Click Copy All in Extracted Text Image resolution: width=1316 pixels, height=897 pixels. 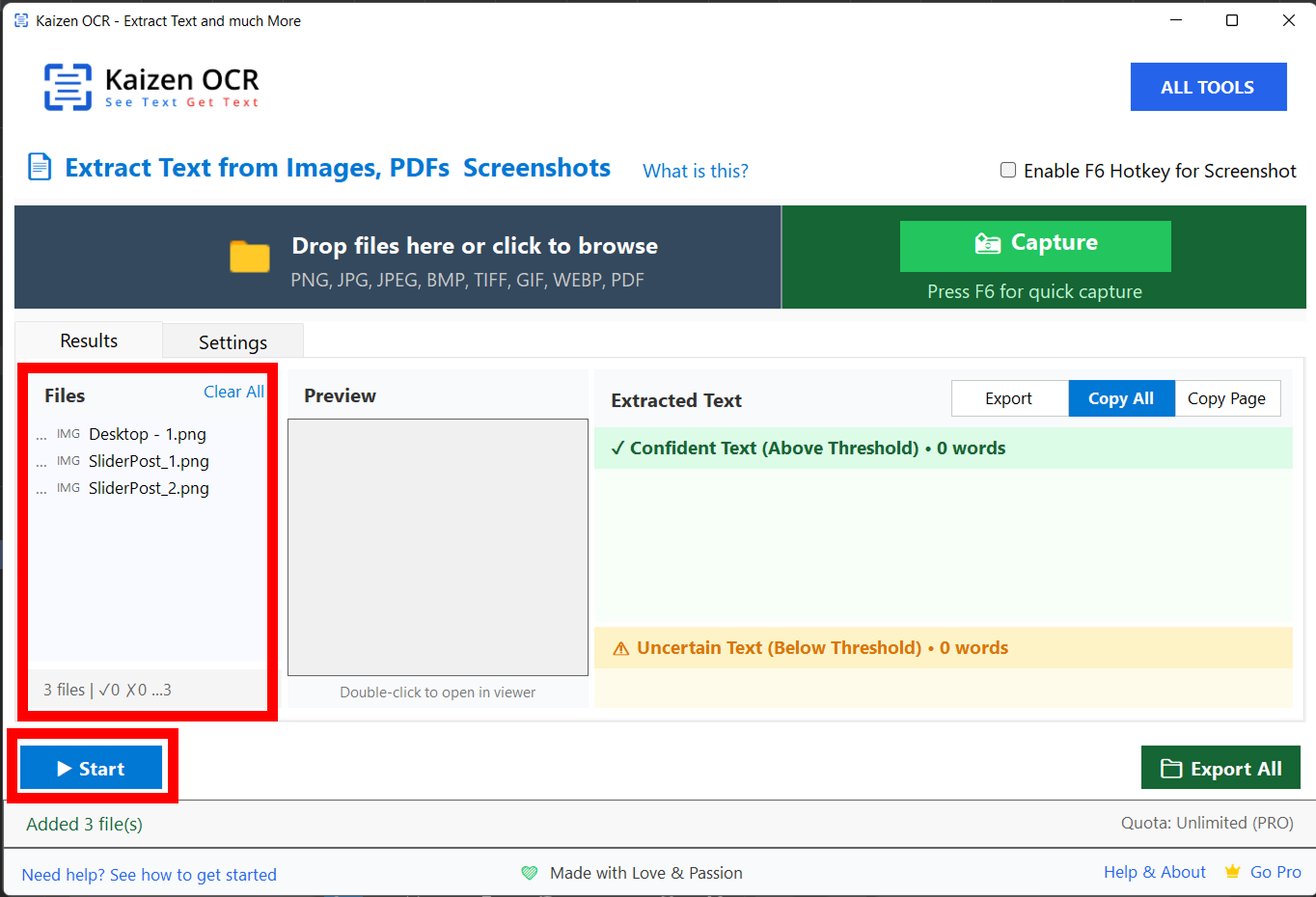[1120, 398]
